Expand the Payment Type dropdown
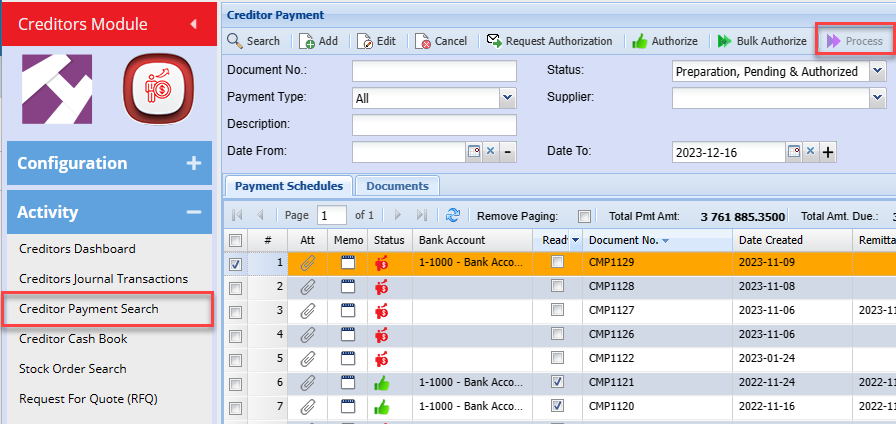 pos(507,98)
